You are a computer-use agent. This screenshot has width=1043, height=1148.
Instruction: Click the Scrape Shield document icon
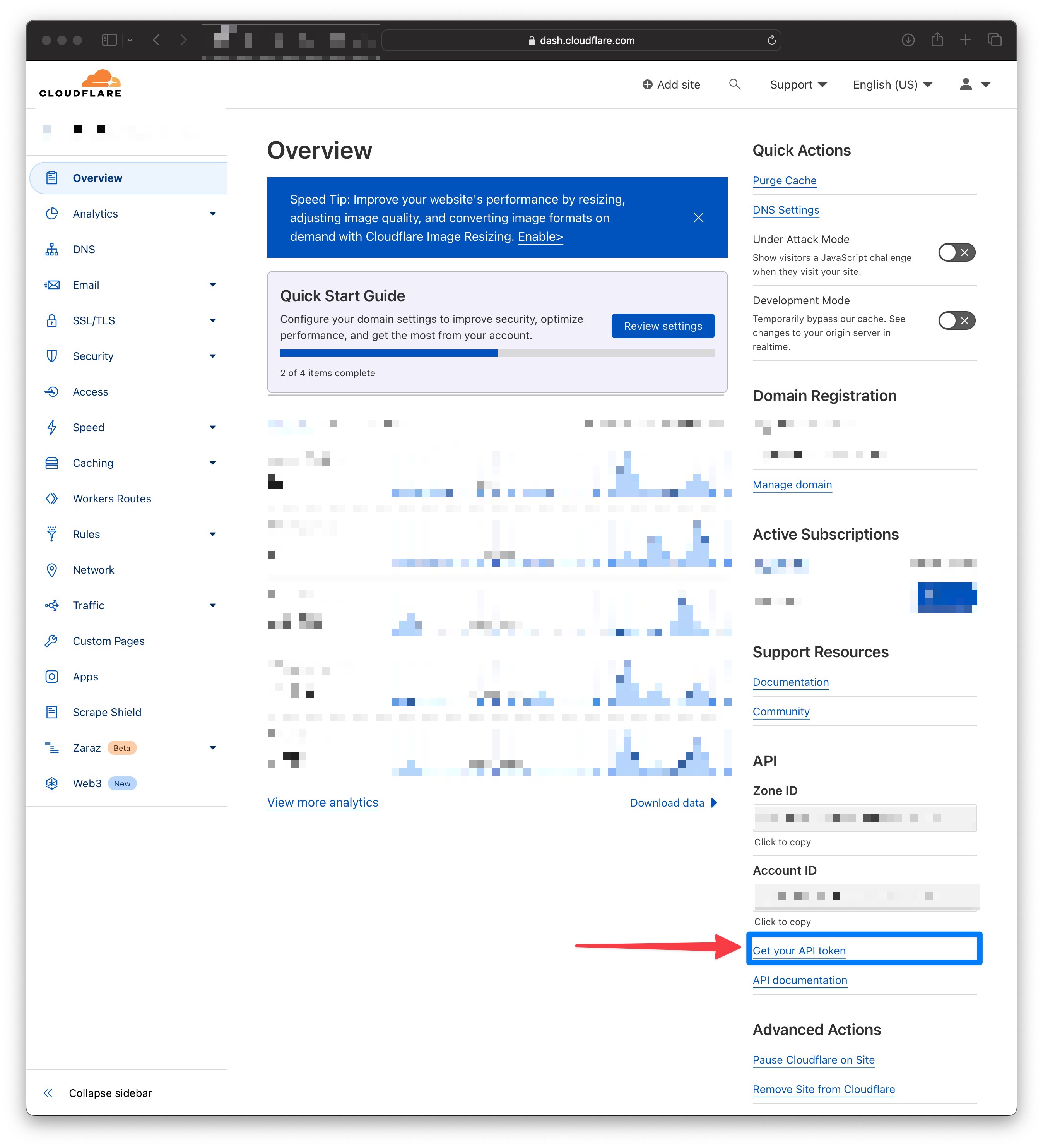click(52, 712)
